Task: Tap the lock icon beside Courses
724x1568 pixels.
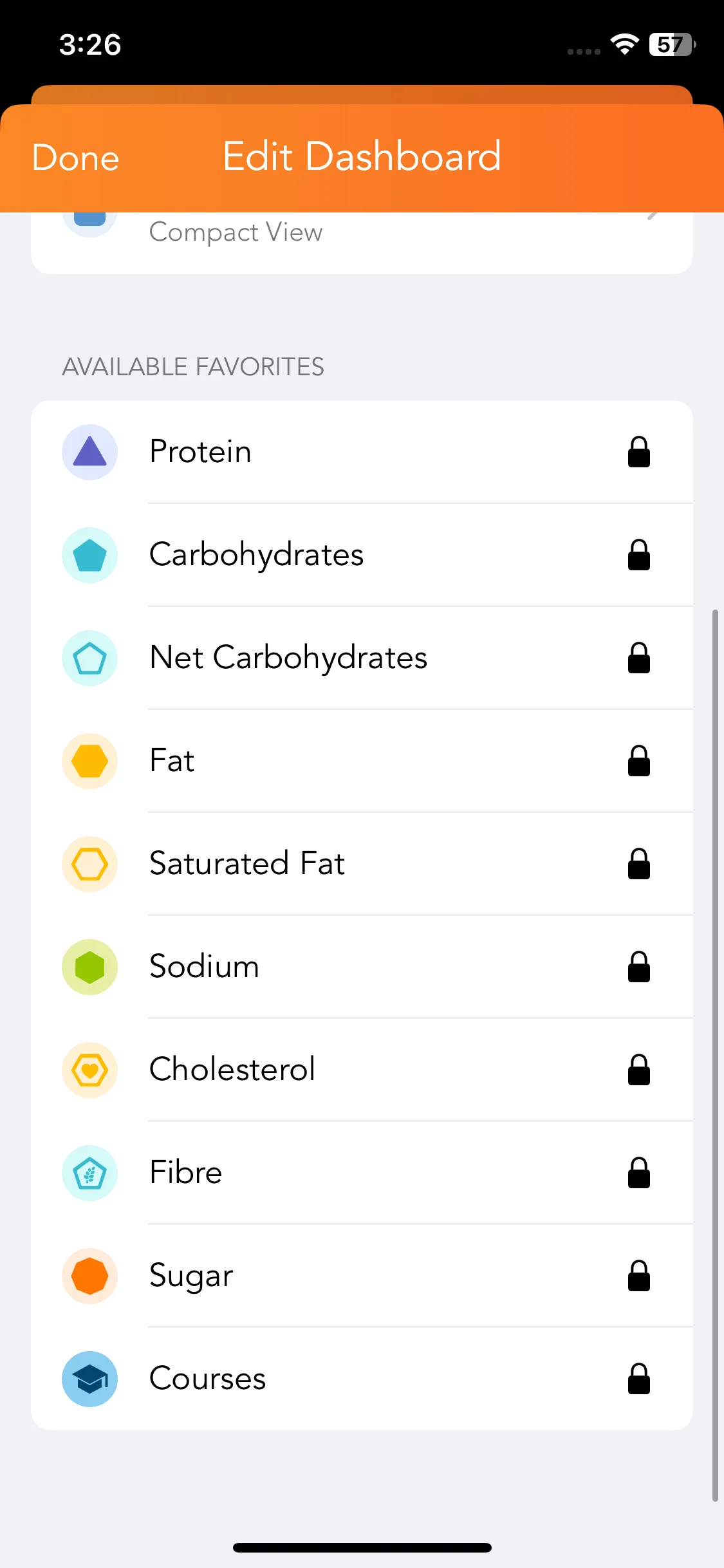Action: click(638, 1379)
